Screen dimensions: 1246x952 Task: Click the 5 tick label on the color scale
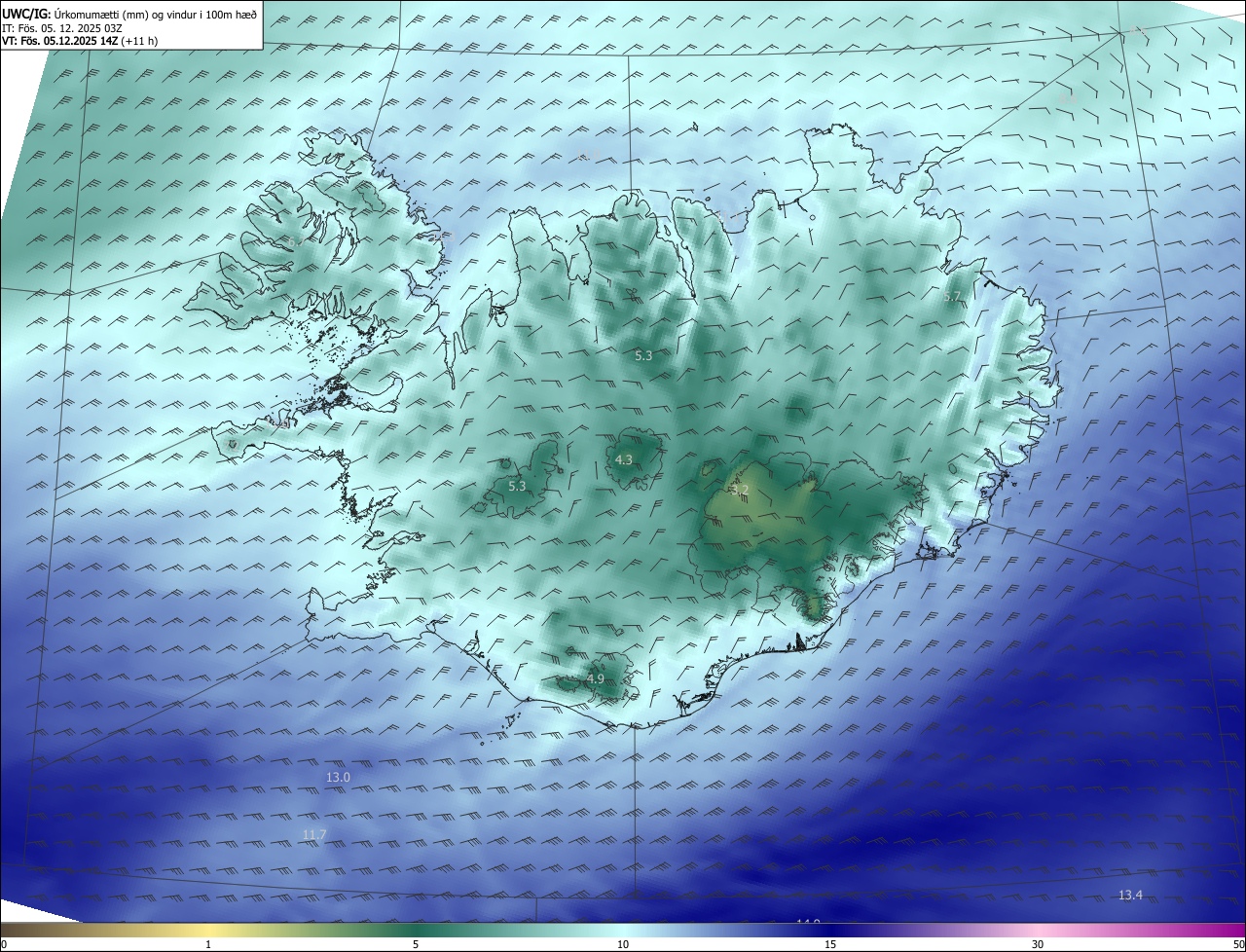(x=416, y=944)
